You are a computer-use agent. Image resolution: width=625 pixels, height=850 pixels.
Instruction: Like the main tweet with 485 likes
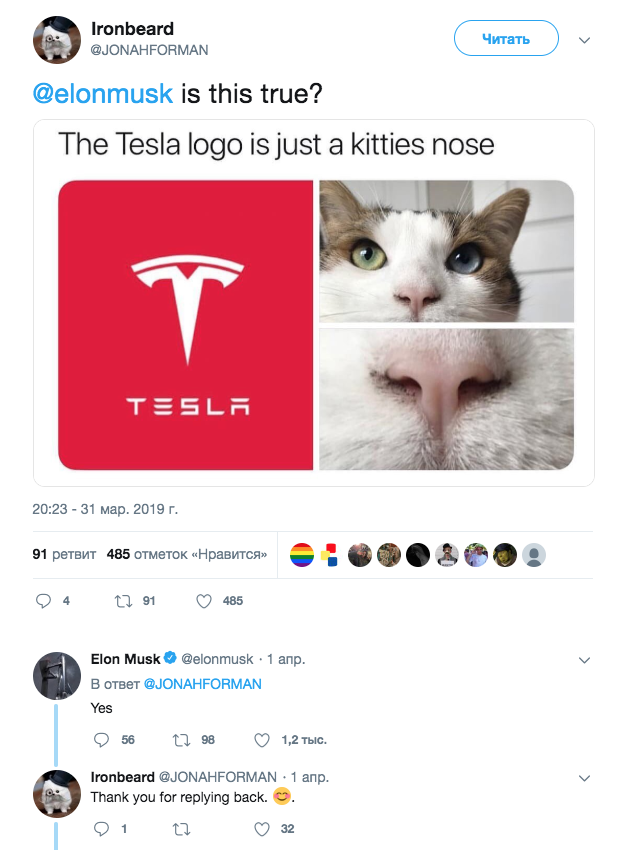click(204, 601)
